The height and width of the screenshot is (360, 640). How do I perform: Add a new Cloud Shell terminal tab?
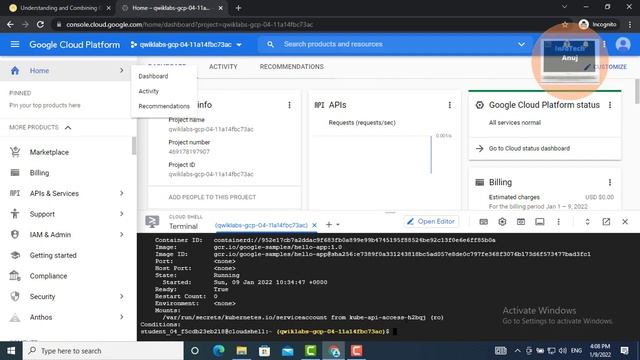[x=329, y=224]
